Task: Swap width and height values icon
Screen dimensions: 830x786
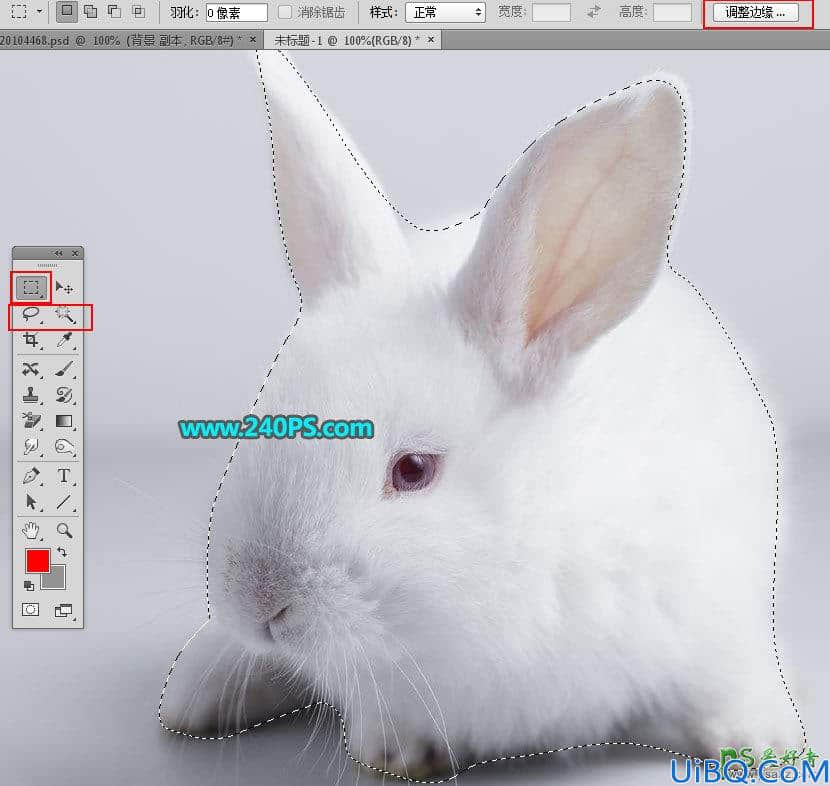Action: [x=594, y=12]
